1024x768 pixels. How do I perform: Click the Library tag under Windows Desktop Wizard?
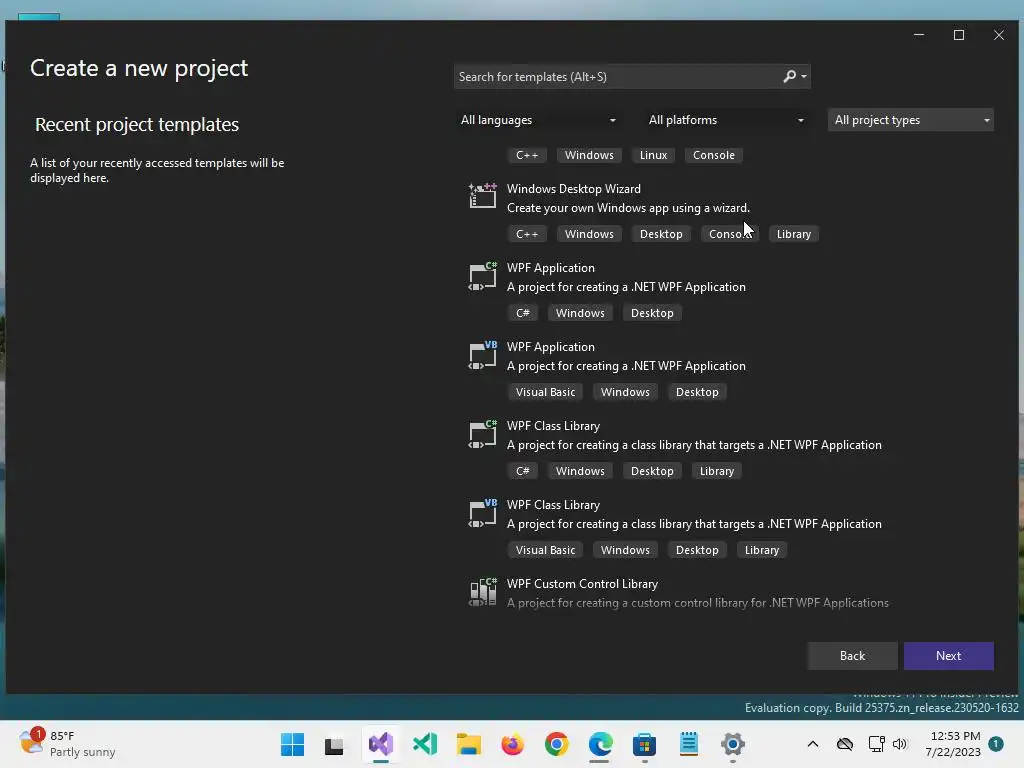click(793, 234)
